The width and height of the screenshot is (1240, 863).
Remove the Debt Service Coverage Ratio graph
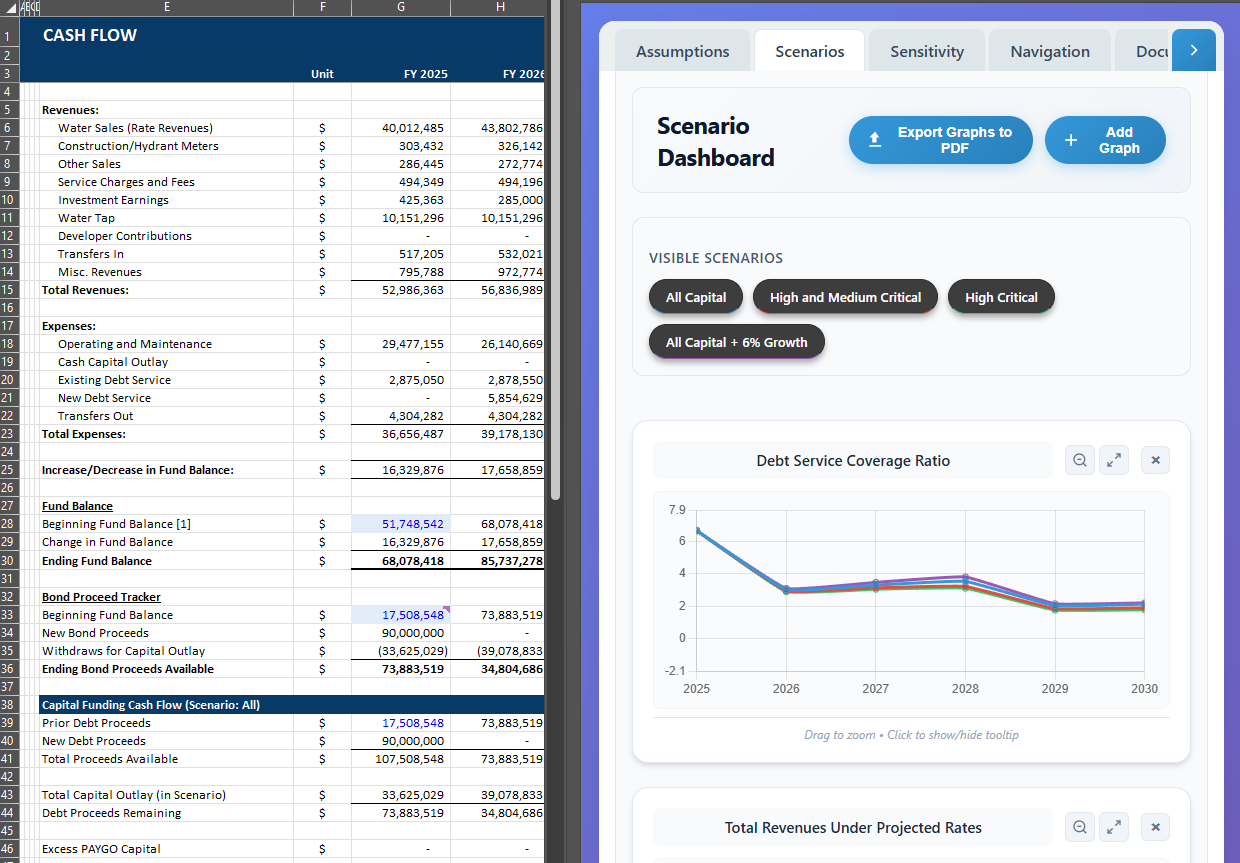pos(1155,460)
